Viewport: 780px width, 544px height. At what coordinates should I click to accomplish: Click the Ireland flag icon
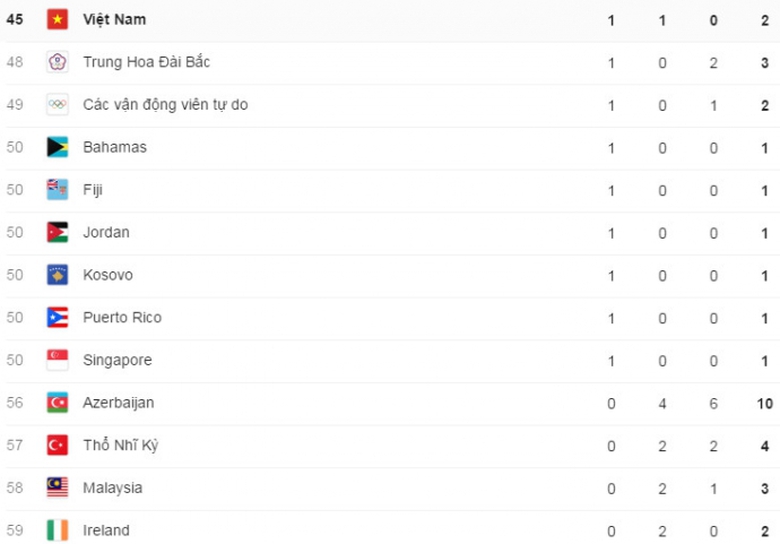coord(57,530)
